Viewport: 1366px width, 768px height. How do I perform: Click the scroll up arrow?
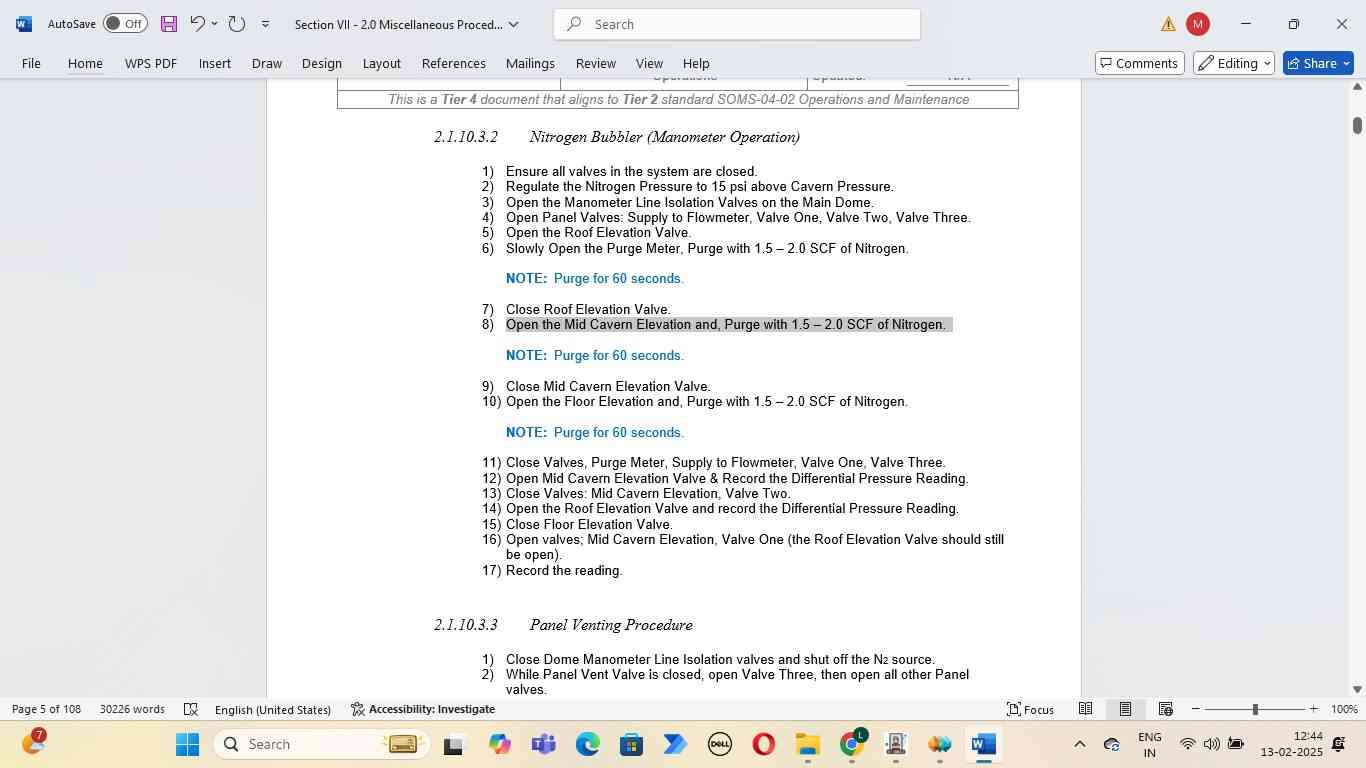point(1357,87)
